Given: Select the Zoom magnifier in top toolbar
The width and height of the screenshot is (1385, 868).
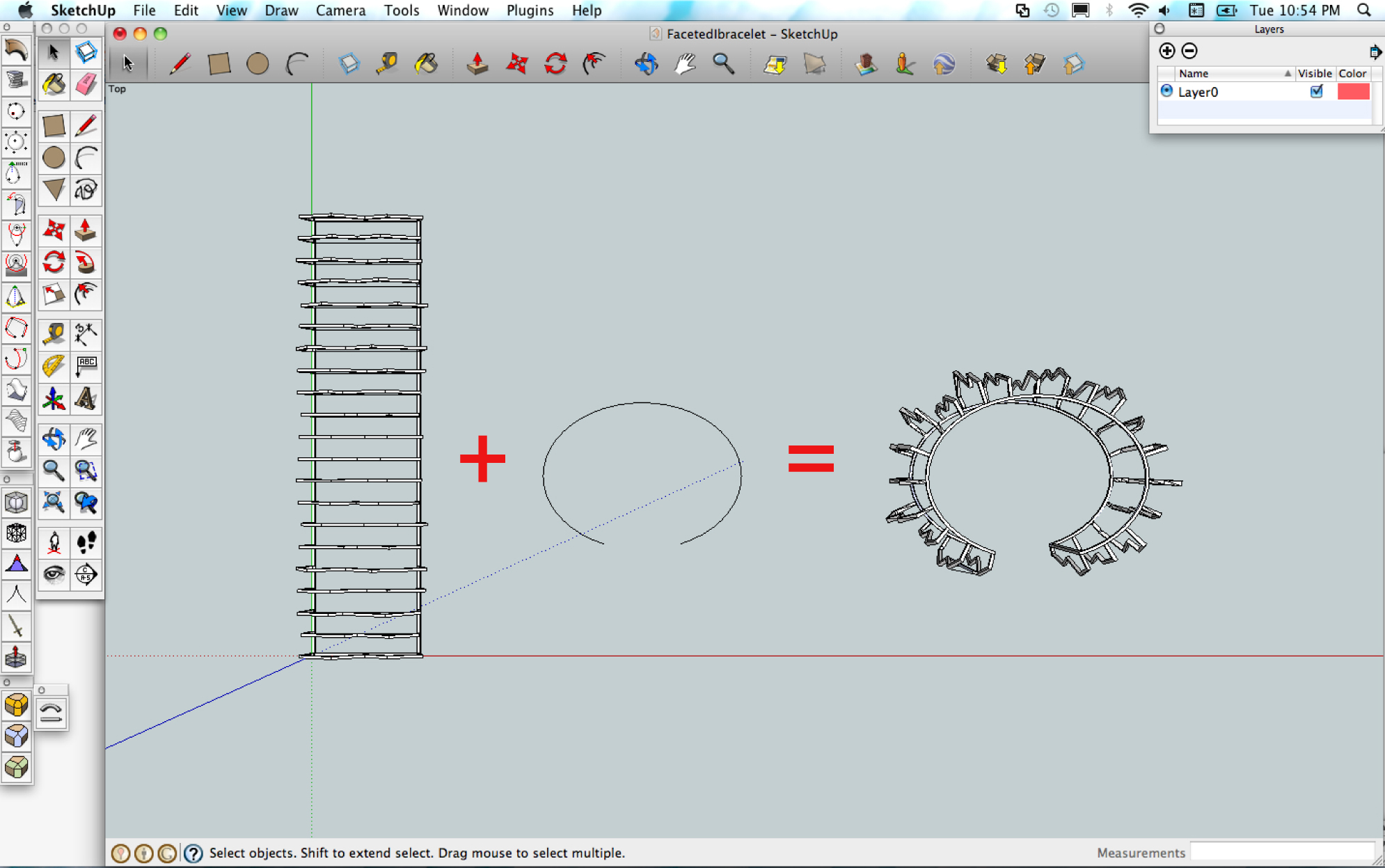Looking at the screenshot, I should click(724, 64).
